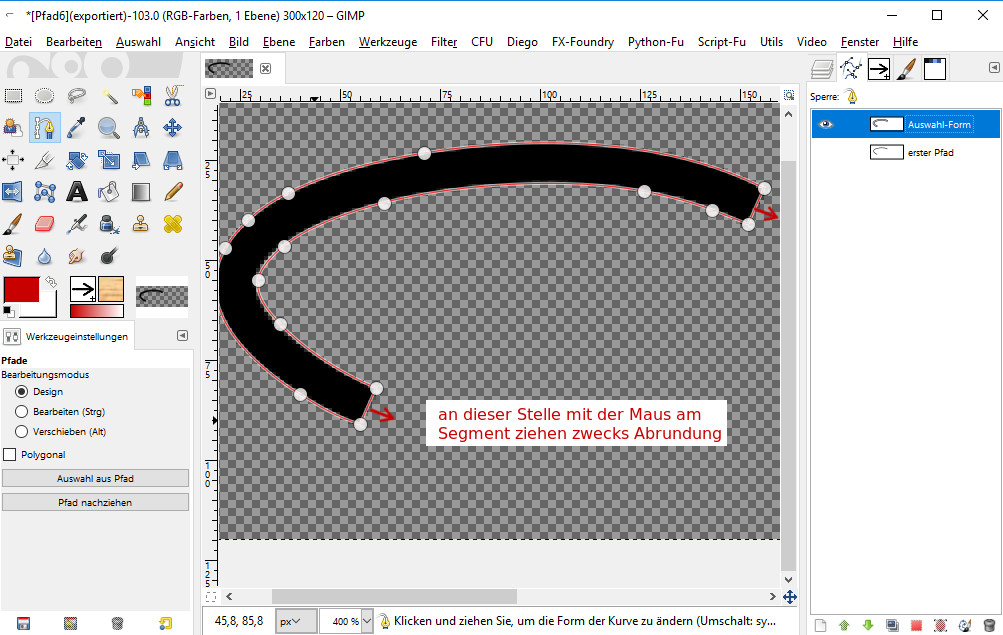The width and height of the screenshot is (1003, 635).
Task: Select the Pencil tool
Action: (173, 192)
